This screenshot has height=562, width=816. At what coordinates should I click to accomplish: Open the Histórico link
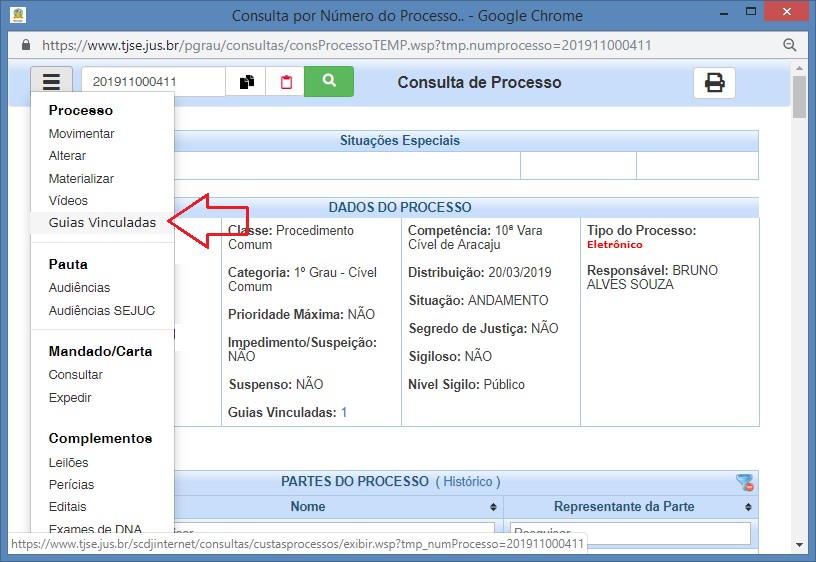point(468,482)
